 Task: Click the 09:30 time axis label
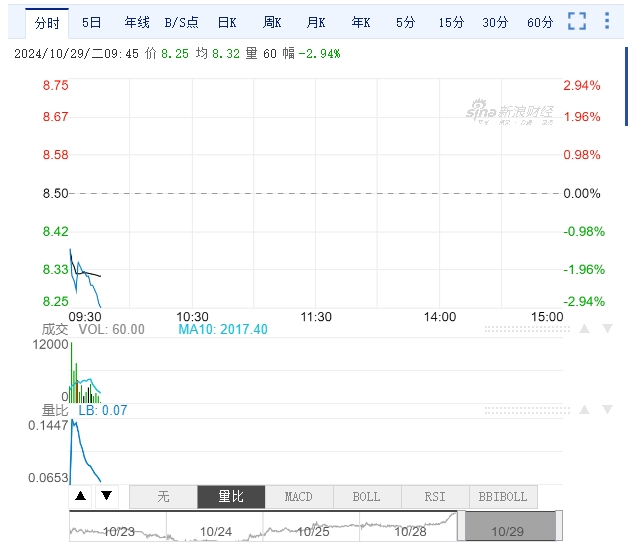tap(85, 317)
